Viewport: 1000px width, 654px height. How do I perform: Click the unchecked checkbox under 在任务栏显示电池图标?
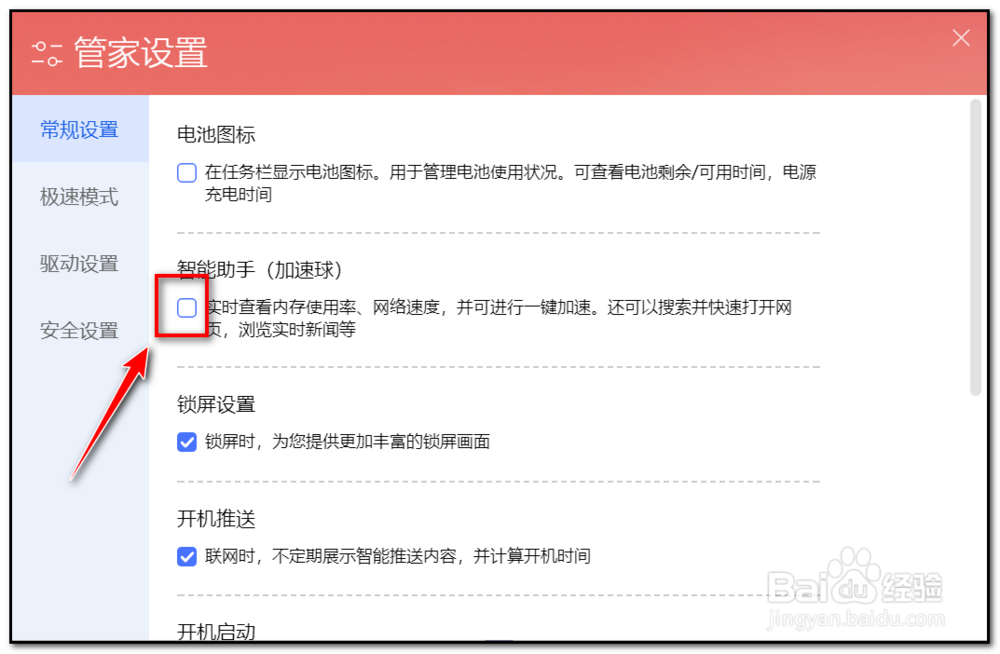click(x=186, y=172)
